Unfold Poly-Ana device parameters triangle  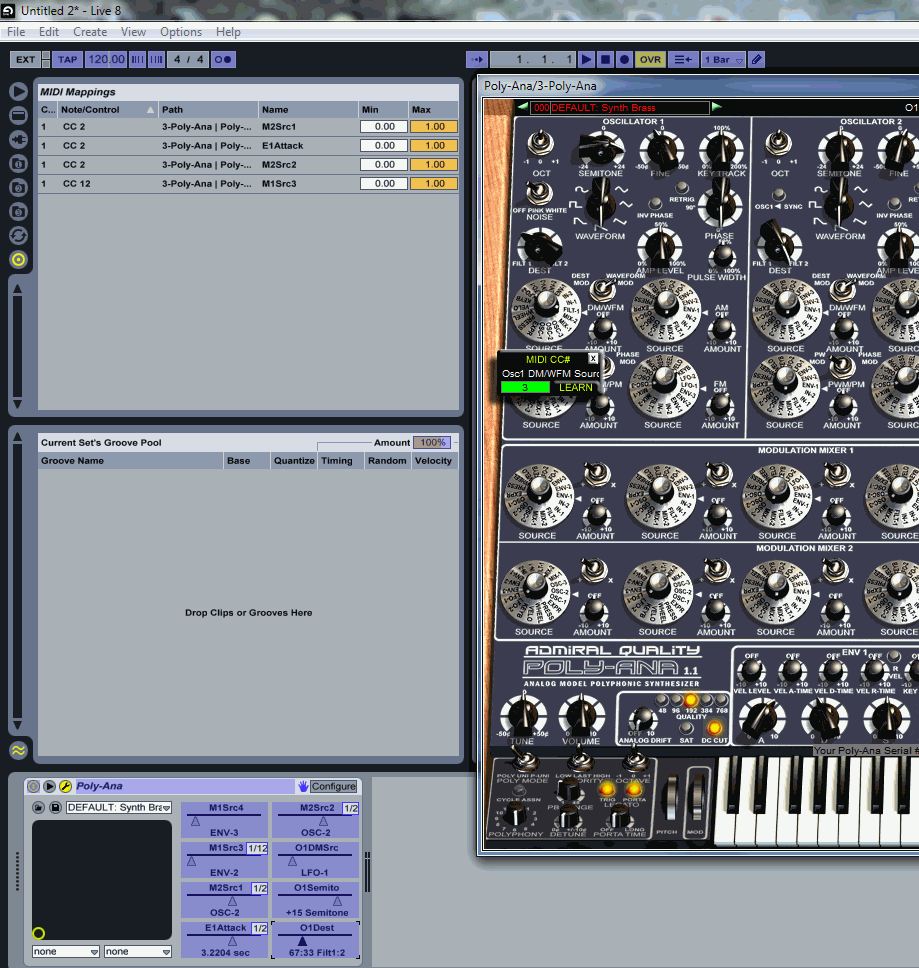click(x=49, y=786)
